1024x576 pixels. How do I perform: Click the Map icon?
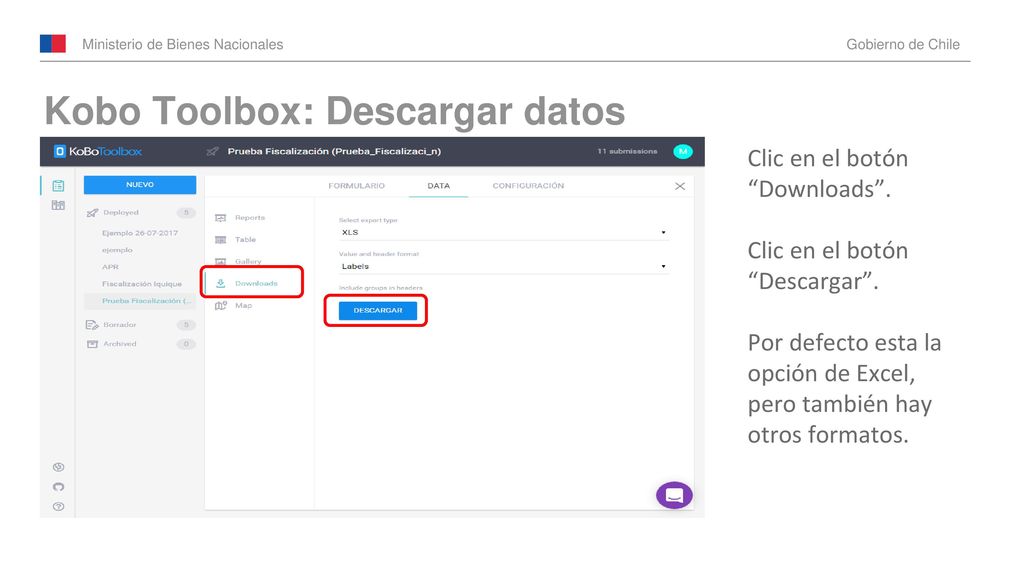221,306
